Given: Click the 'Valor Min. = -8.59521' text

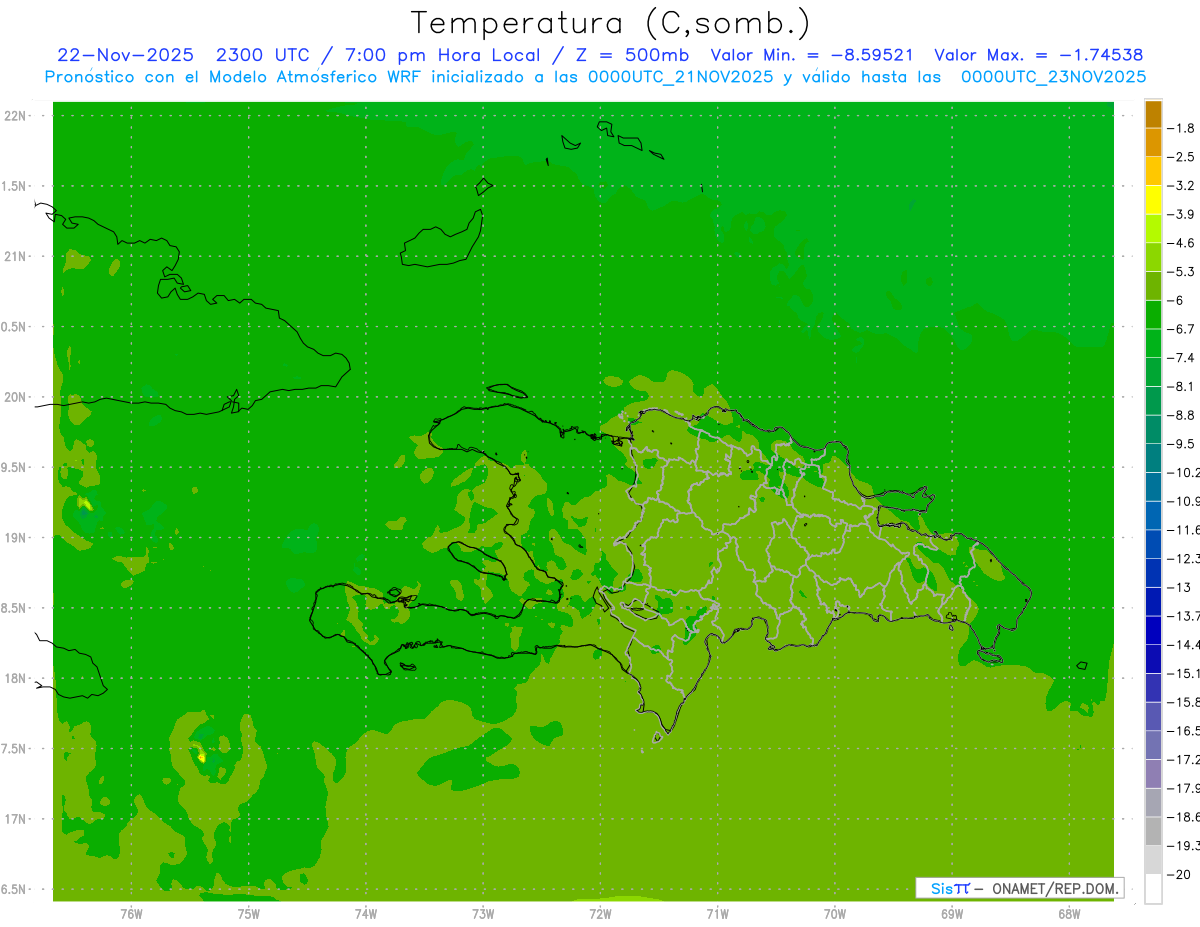Looking at the screenshot, I should (x=811, y=55).
